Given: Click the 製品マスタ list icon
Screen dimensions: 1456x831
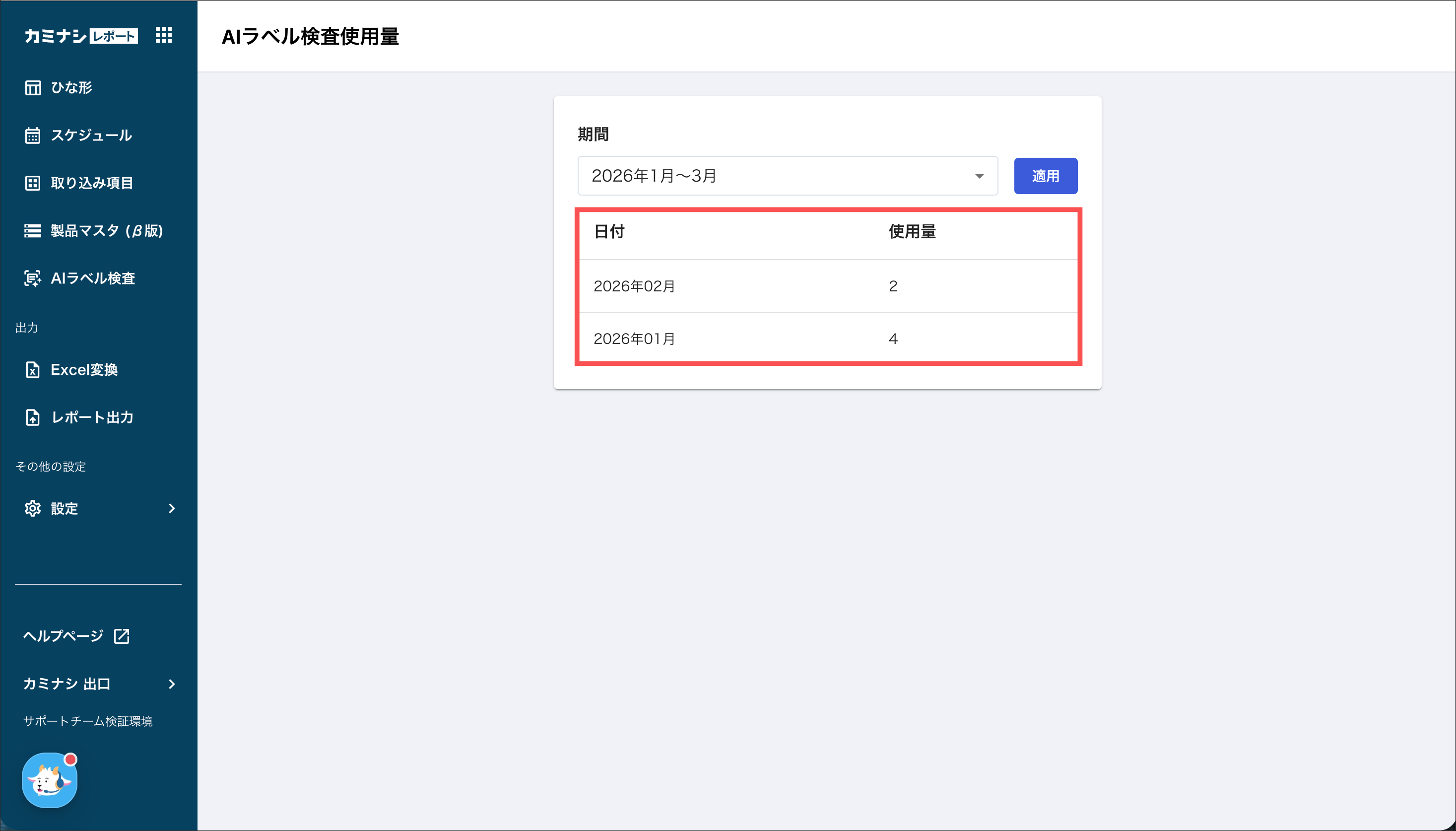Looking at the screenshot, I should [x=33, y=231].
